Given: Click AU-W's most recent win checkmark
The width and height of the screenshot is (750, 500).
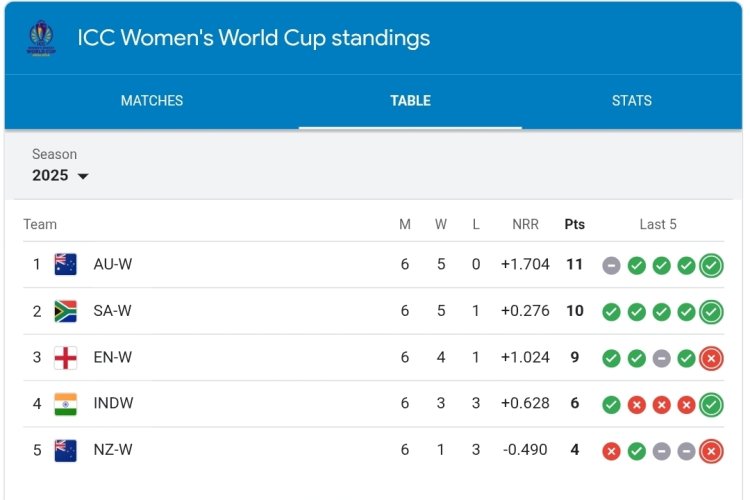Looking at the screenshot, I should [711, 265].
